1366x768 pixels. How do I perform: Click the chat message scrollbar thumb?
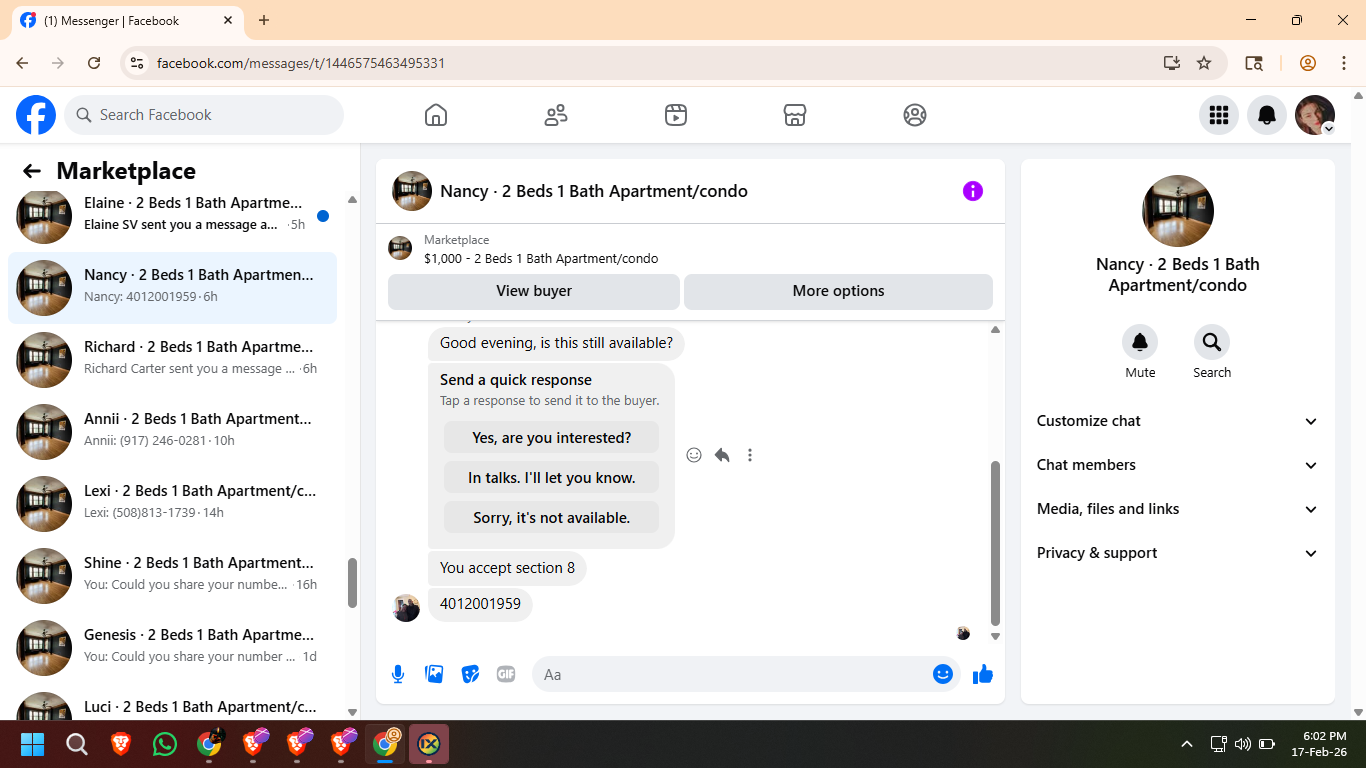click(x=995, y=543)
